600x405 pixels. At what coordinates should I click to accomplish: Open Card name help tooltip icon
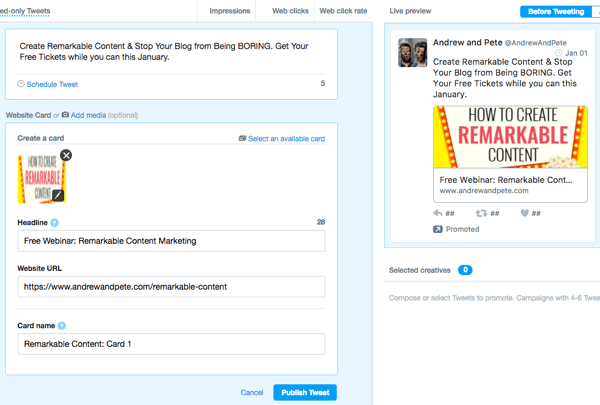(x=62, y=326)
